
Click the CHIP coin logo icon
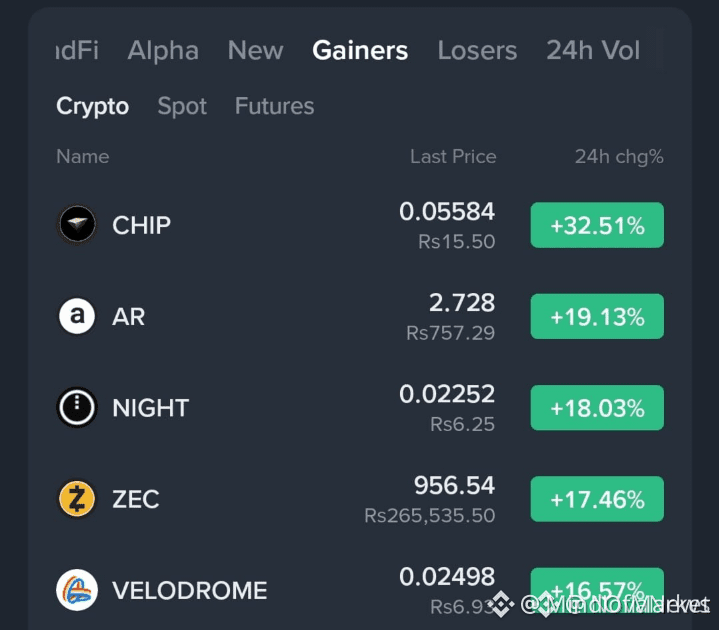pyautogui.click(x=77, y=225)
